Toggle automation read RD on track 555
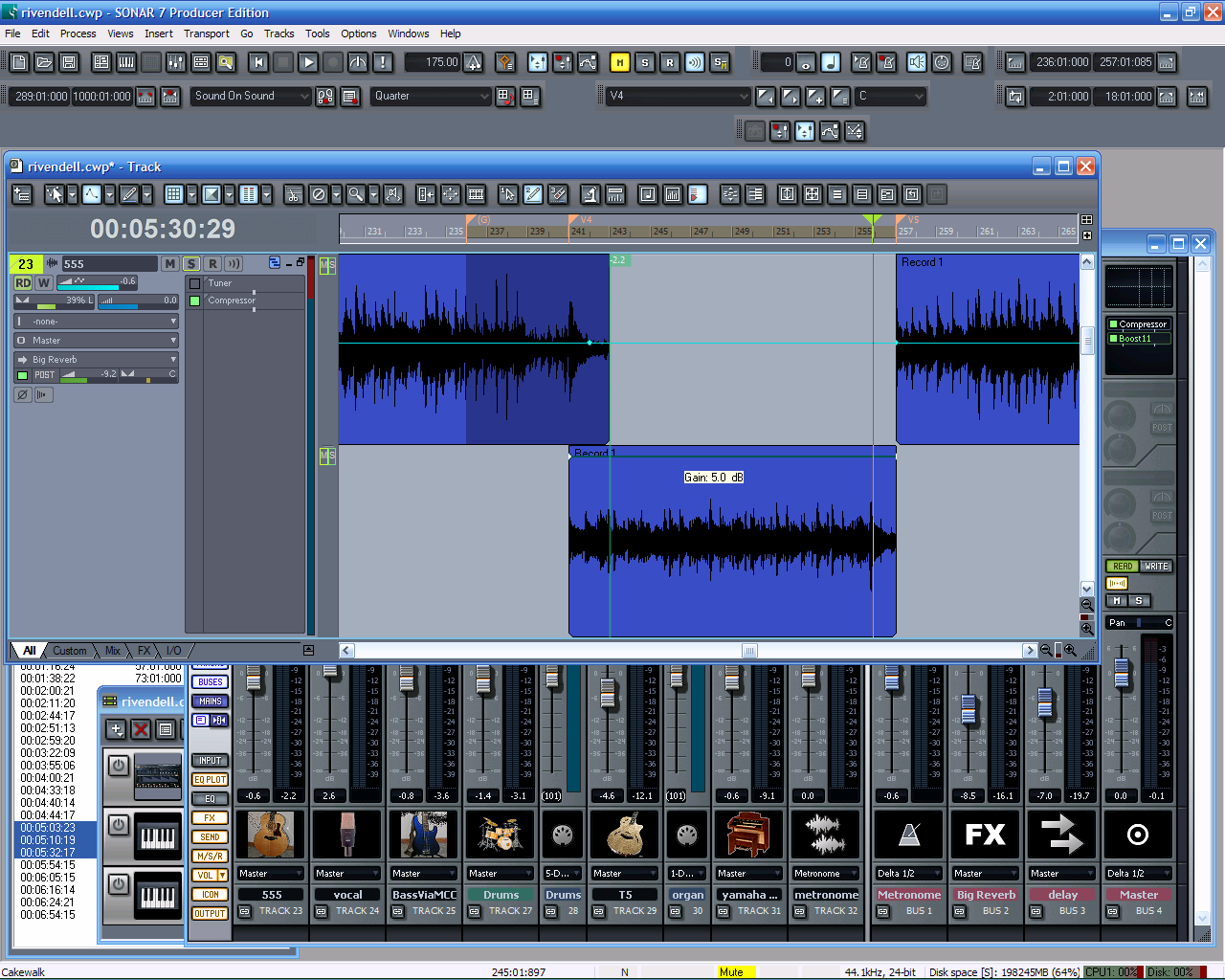Viewport: 1225px width, 980px height. pyautogui.click(x=23, y=283)
